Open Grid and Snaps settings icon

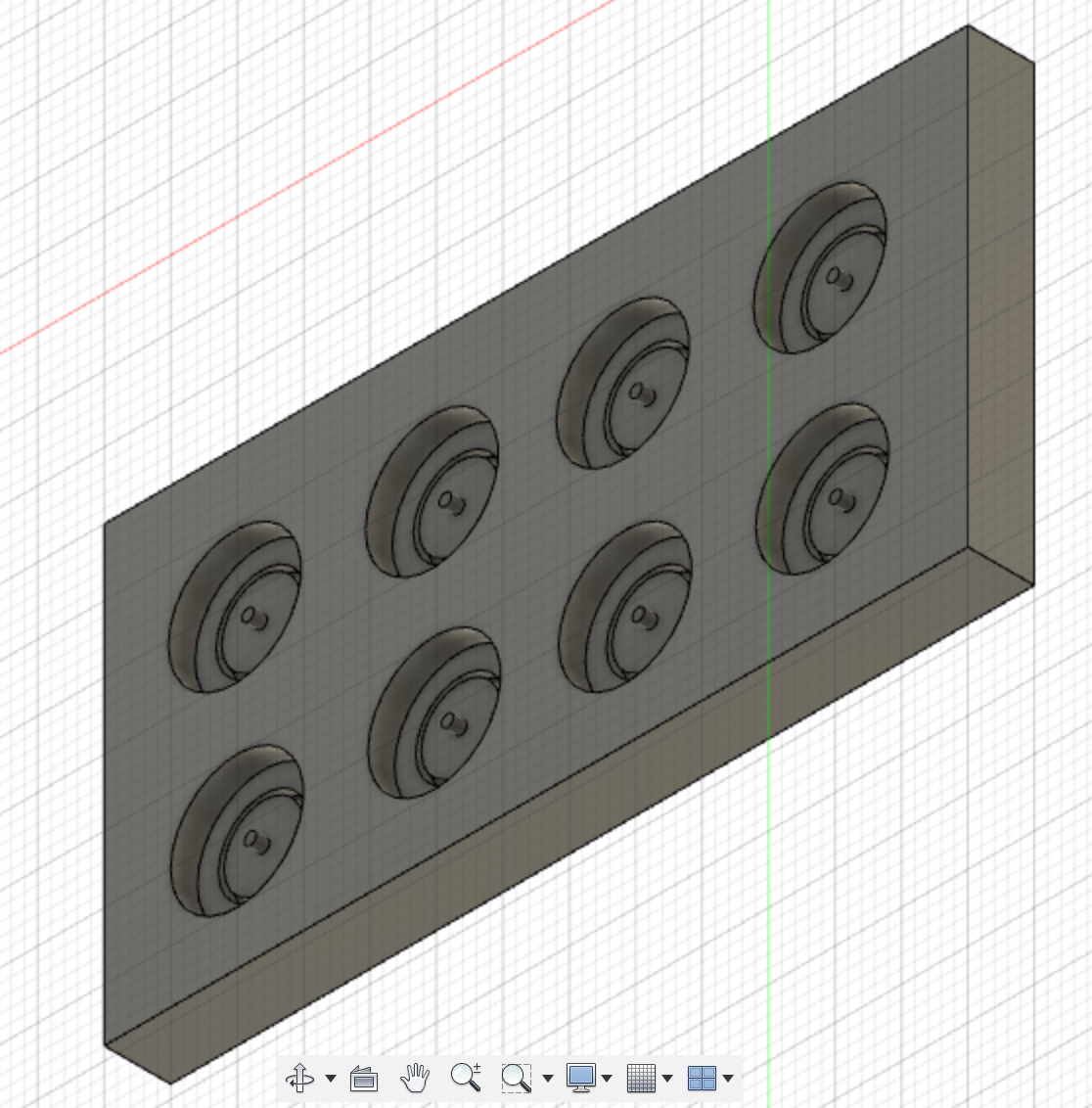click(641, 1079)
